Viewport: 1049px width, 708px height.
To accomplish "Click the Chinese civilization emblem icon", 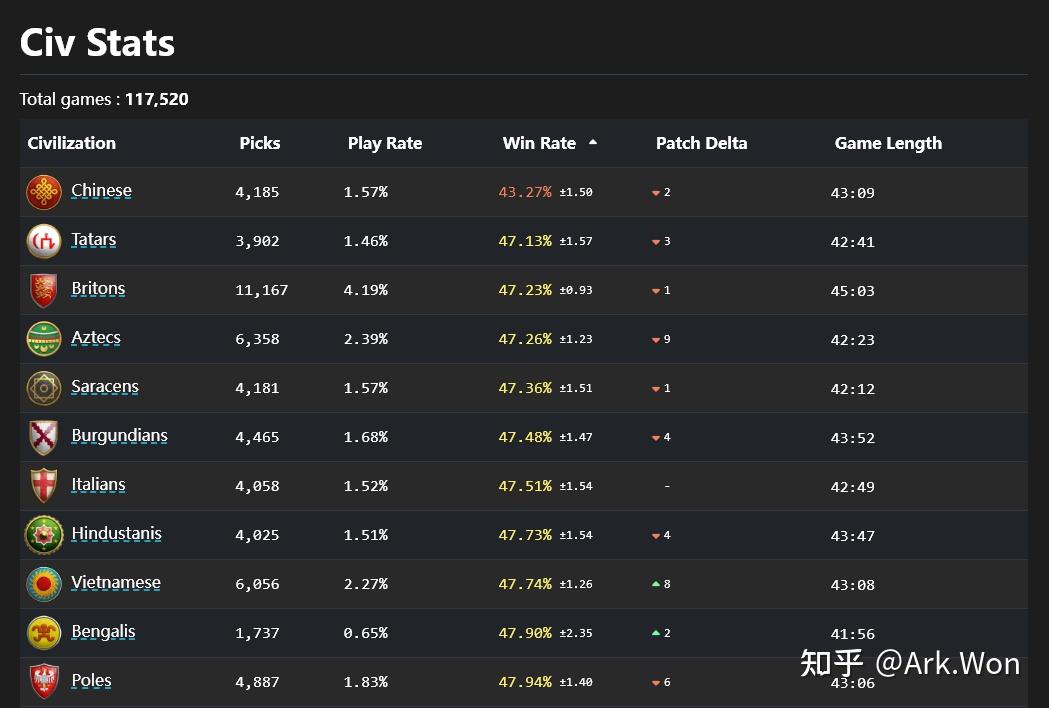I will pyautogui.click(x=44, y=192).
